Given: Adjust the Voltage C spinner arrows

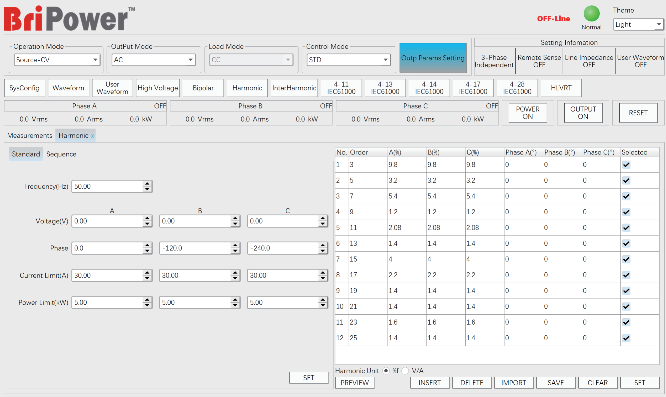Looking at the screenshot, I should click(323, 221).
